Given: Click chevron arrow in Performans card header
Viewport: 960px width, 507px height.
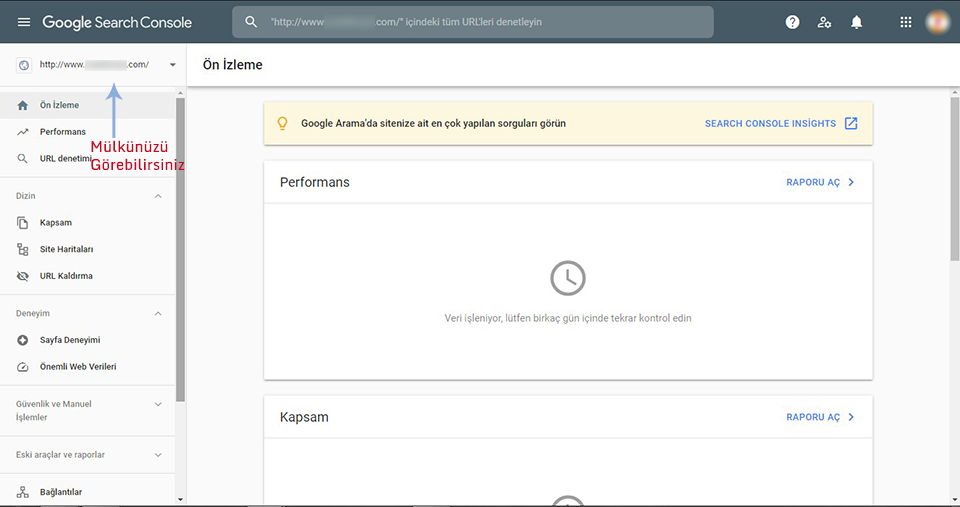Looking at the screenshot, I should point(851,182).
